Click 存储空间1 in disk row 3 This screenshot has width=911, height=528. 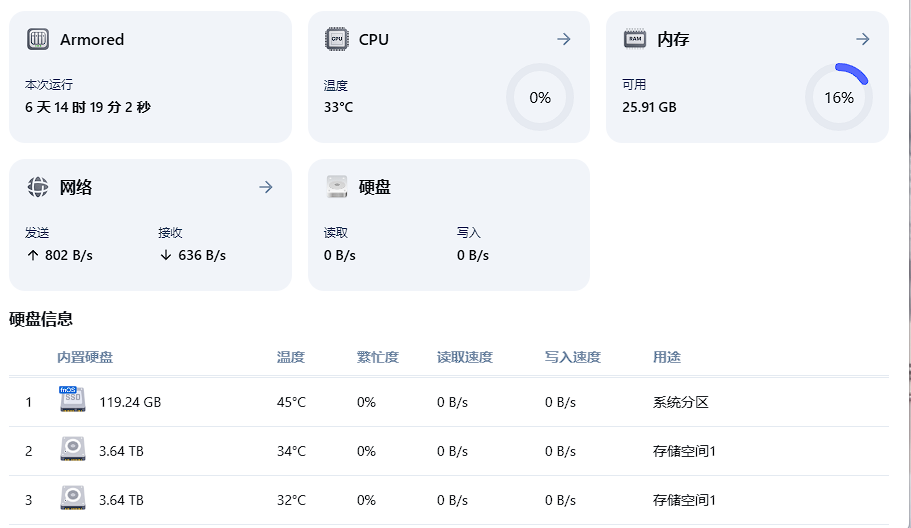pyautogui.click(x=684, y=500)
